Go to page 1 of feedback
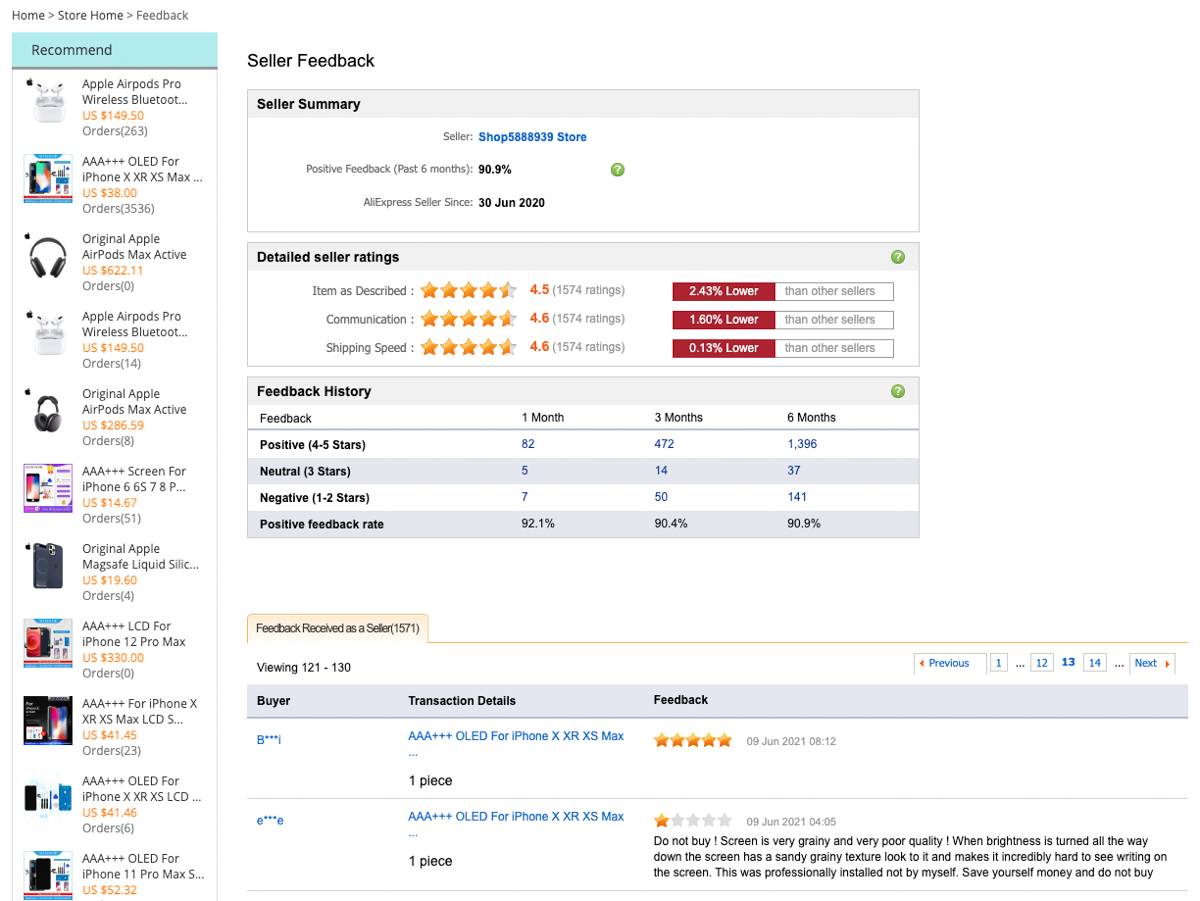The width and height of the screenshot is (1200, 901). (999, 663)
